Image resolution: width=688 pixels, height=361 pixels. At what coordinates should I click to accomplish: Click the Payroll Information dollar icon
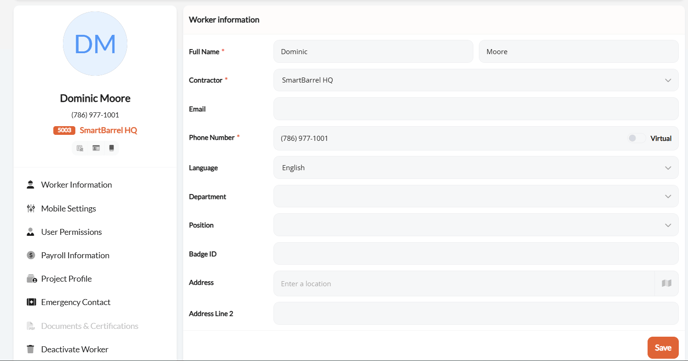[31, 255]
